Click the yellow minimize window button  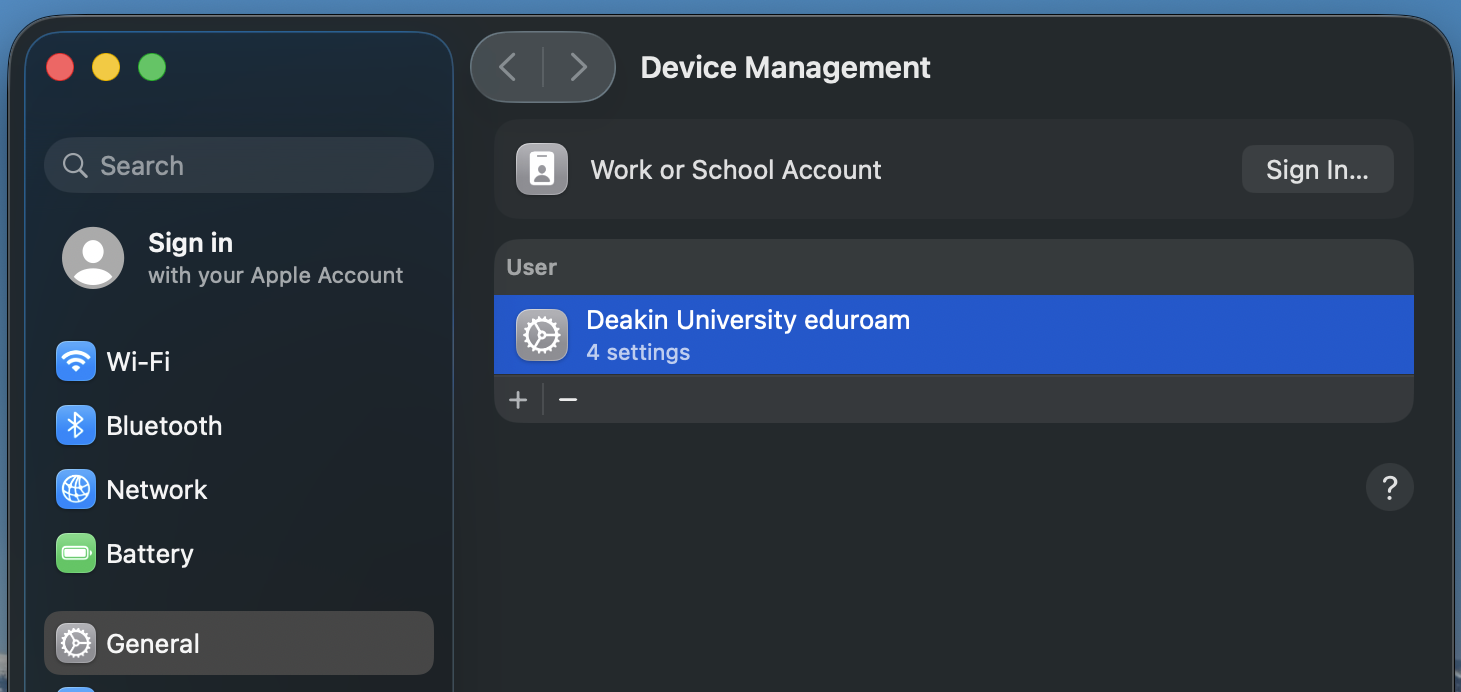click(x=106, y=68)
